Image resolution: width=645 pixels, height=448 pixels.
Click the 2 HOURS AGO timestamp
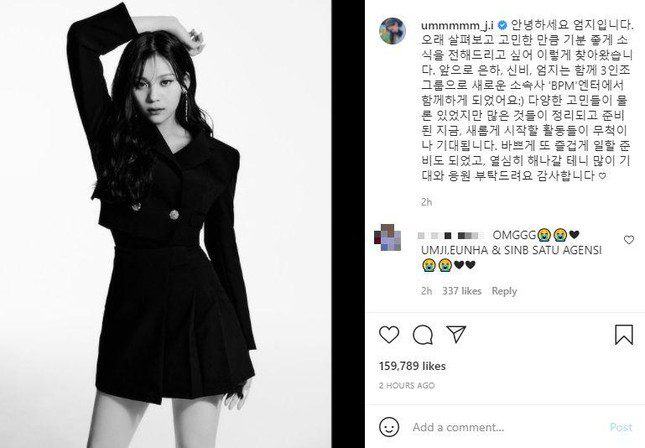pos(406,385)
